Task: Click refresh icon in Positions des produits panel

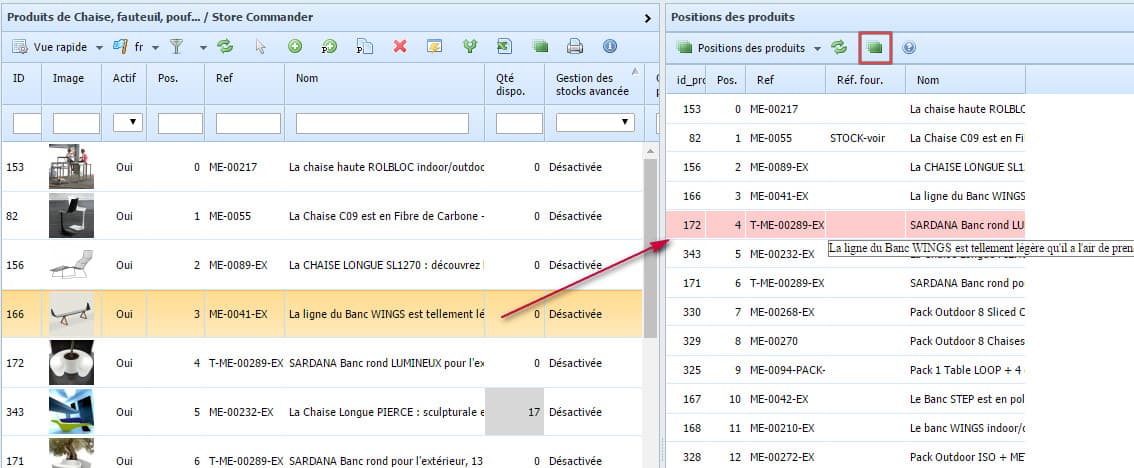Action: (x=840, y=47)
